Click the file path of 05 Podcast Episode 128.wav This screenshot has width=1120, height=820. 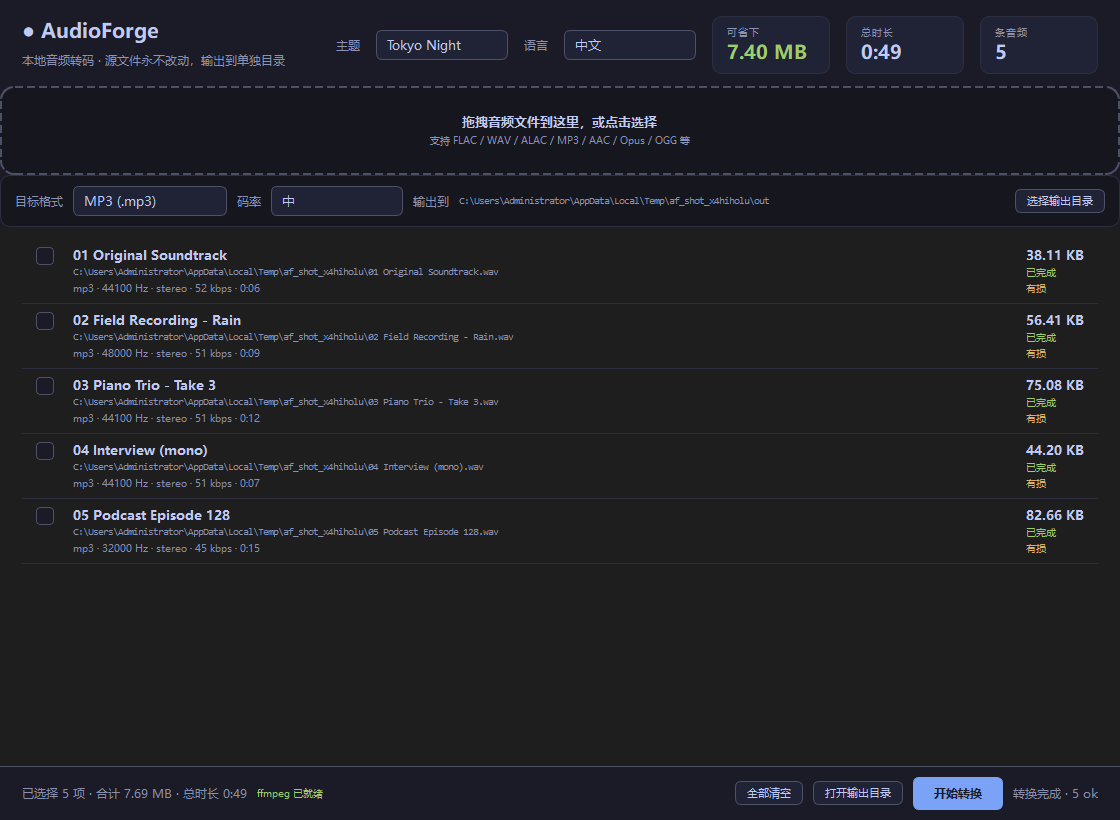(x=286, y=532)
